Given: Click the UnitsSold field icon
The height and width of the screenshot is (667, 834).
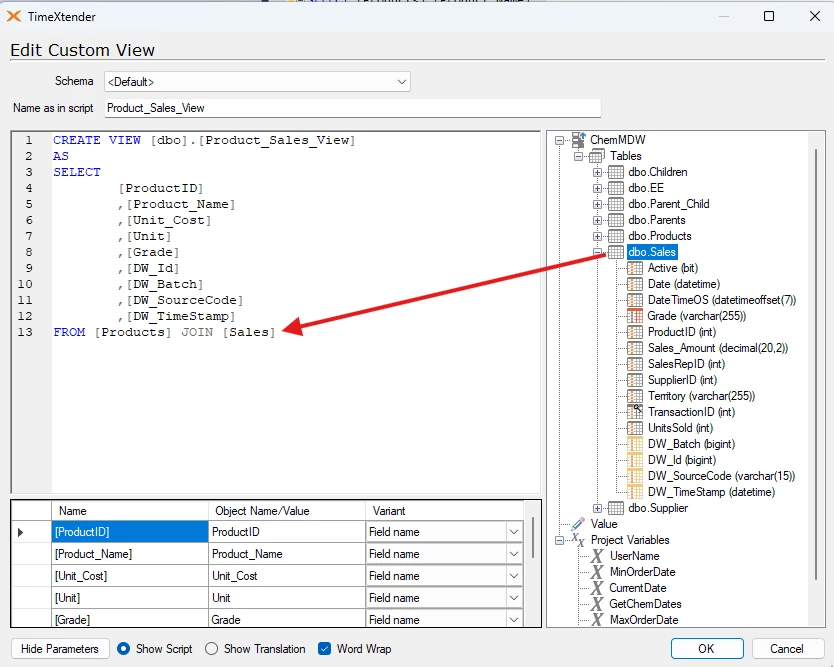Looking at the screenshot, I should (635, 428).
